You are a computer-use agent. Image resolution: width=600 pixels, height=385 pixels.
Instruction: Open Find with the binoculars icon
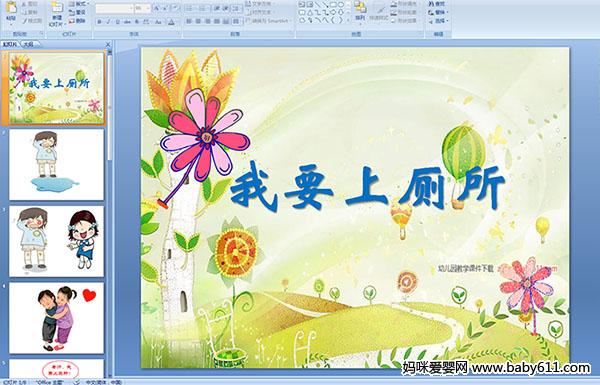click(x=431, y=4)
